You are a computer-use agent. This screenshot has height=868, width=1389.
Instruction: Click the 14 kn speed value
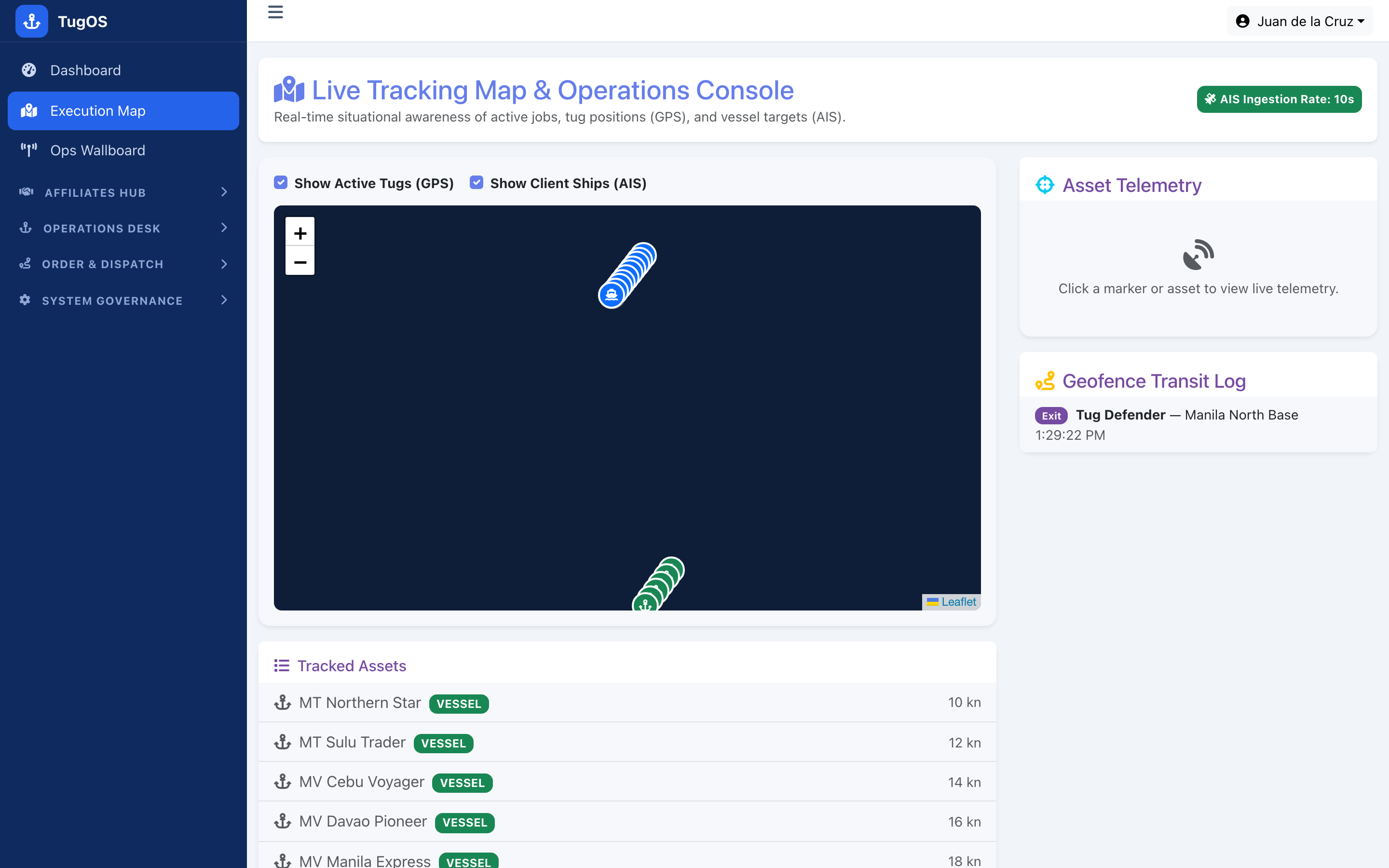964,782
